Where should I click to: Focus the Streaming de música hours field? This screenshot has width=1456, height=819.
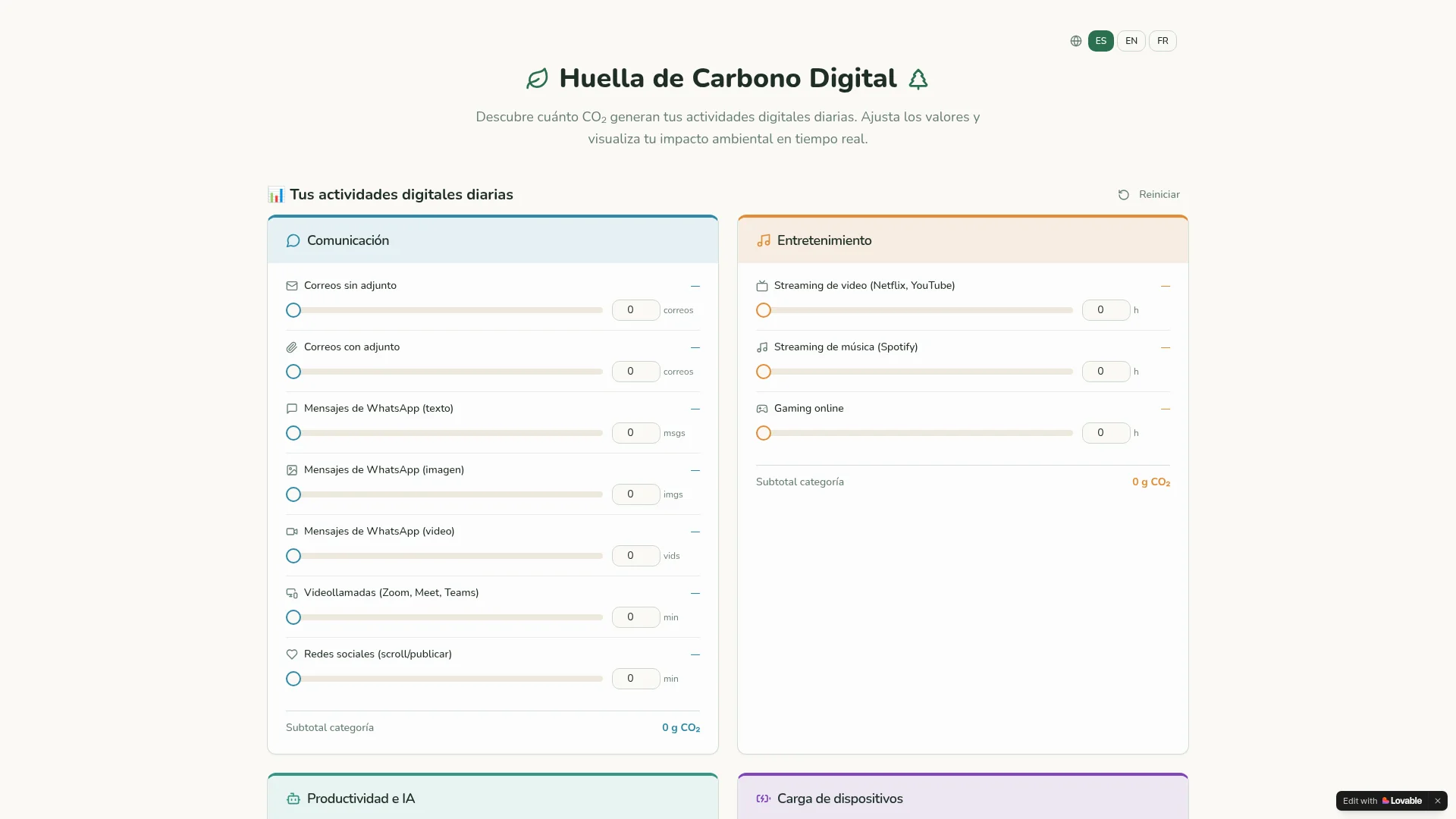pos(1106,372)
